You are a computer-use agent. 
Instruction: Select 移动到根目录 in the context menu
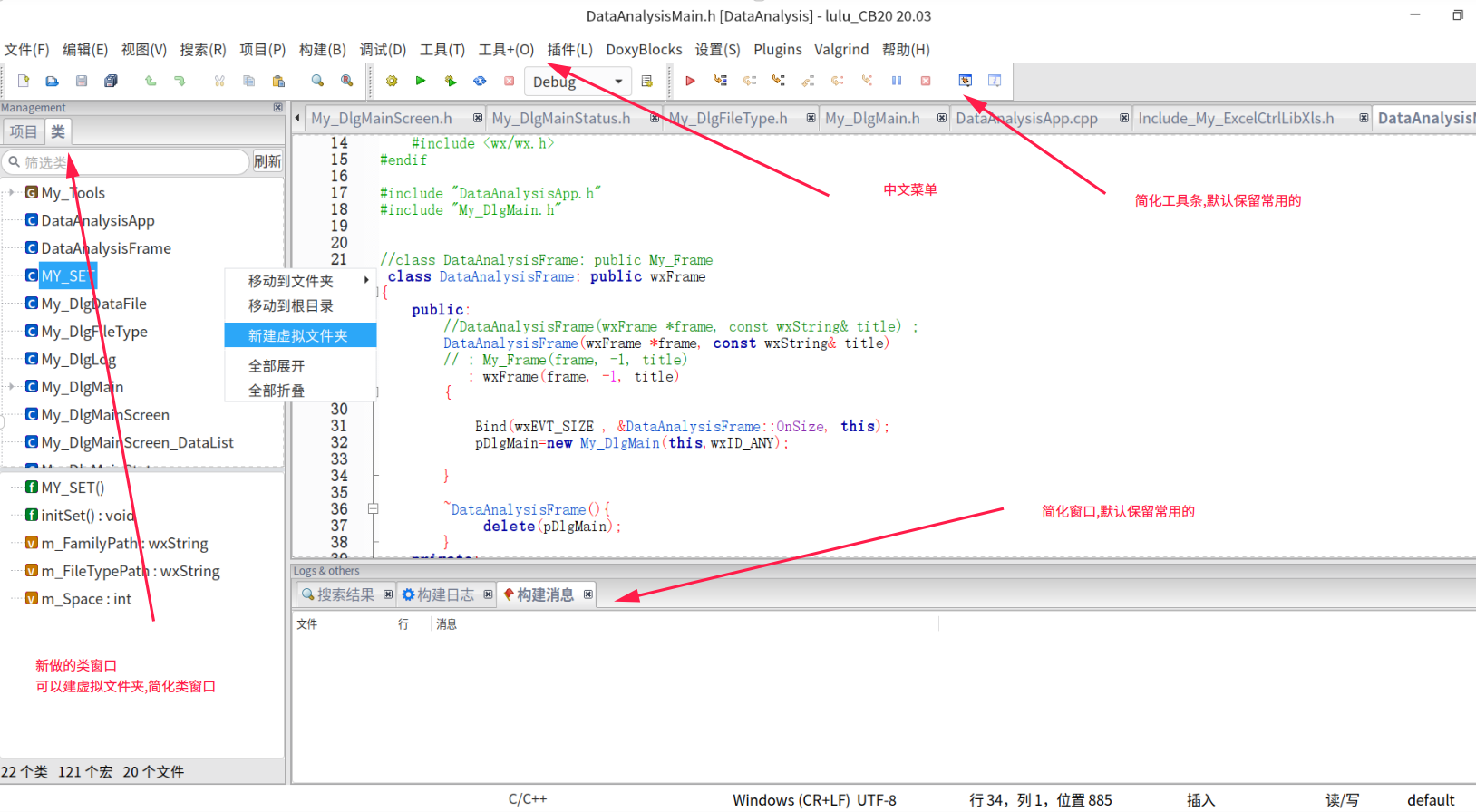[x=300, y=306]
